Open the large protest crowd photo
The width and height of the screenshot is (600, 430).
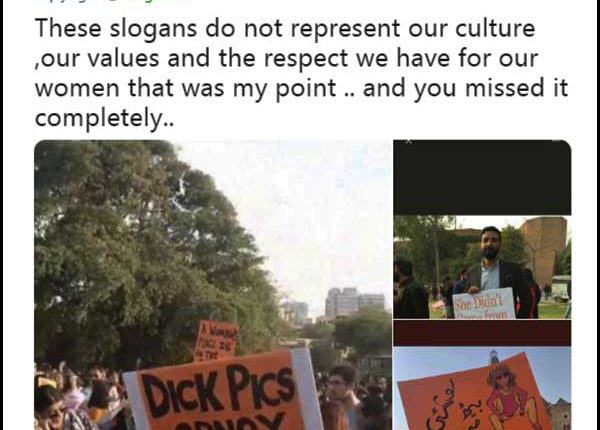pos(213,285)
